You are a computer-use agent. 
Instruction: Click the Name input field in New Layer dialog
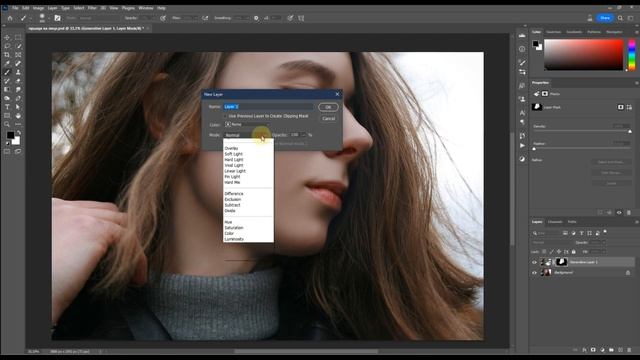point(269,107)
